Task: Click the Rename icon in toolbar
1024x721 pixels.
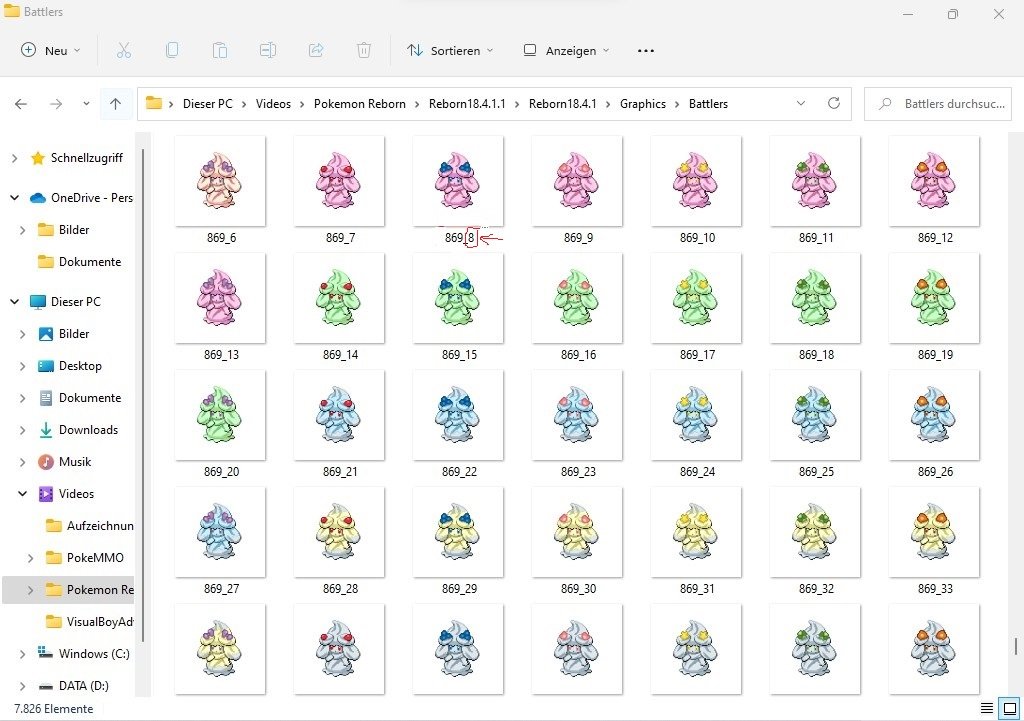Action: click(268, 50)
